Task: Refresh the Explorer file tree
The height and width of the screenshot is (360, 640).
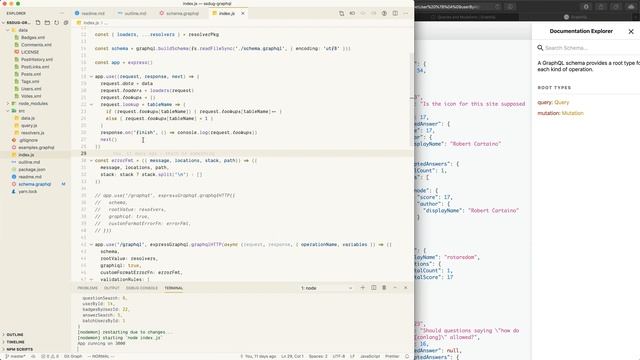Action: tap(57, 23)
